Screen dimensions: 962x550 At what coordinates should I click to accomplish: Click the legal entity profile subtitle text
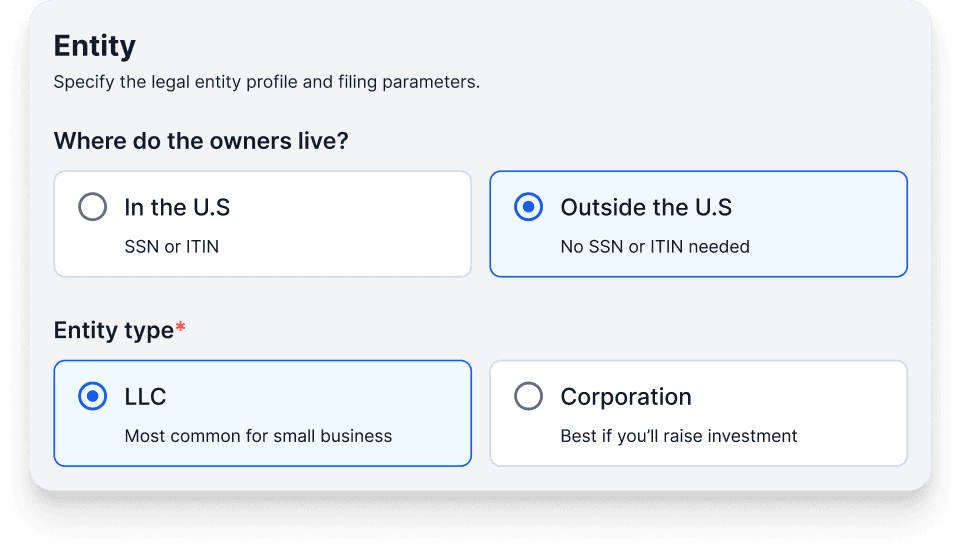click(267, 82)
